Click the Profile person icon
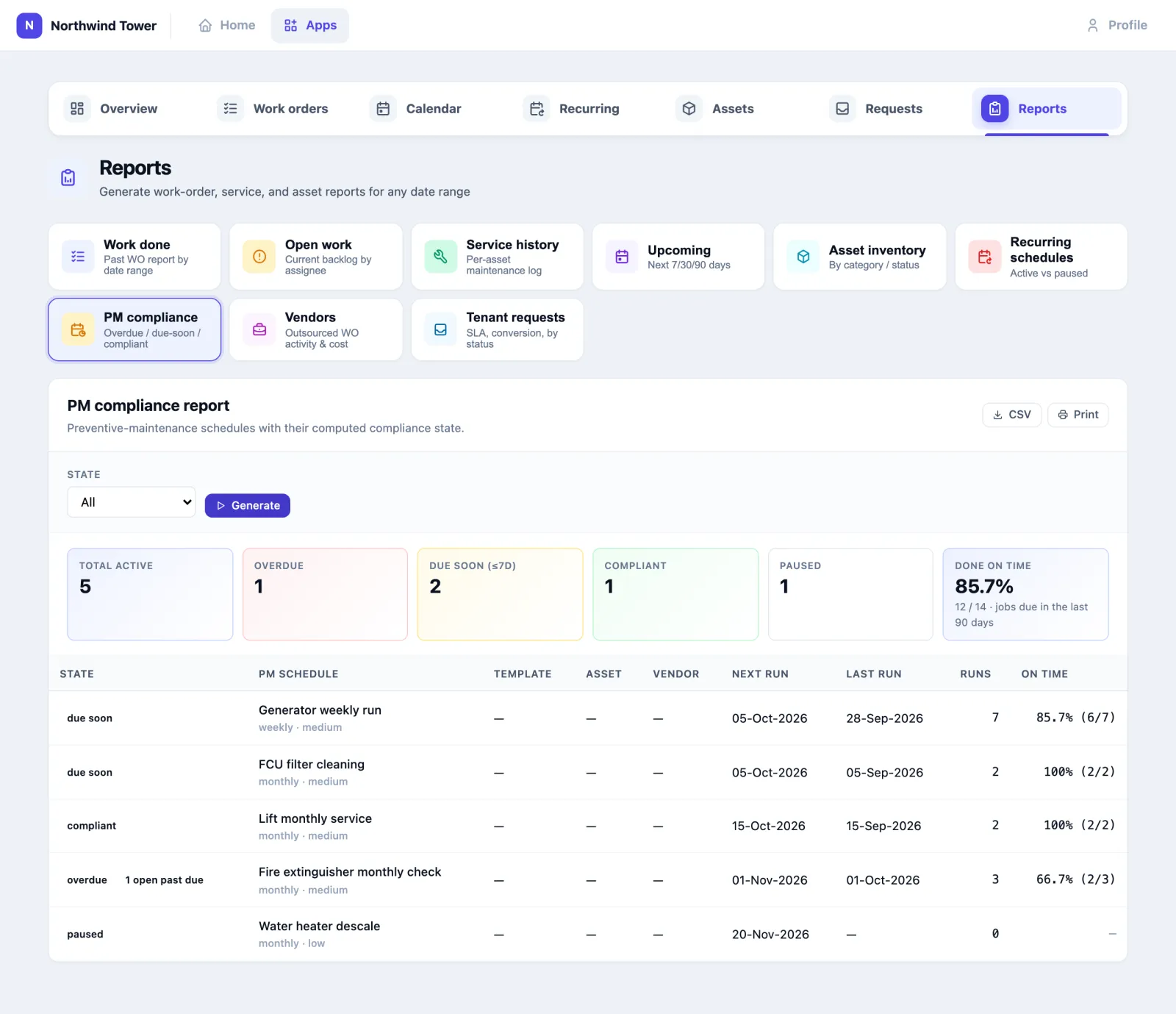Screen dimensions: 1176x1014 (x=1092, y=25)
